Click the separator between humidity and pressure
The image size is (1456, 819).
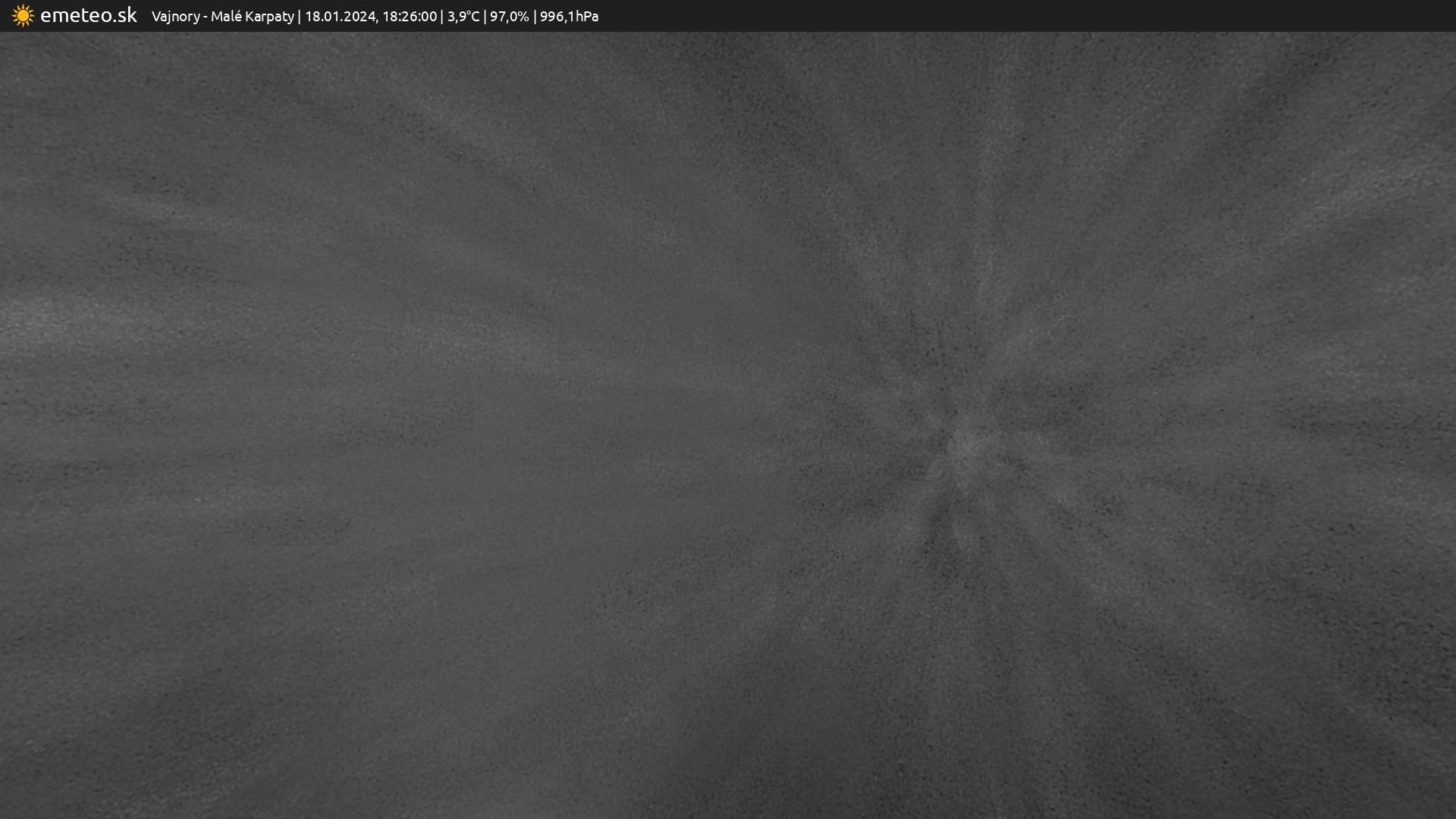click(x=535, y=17)
